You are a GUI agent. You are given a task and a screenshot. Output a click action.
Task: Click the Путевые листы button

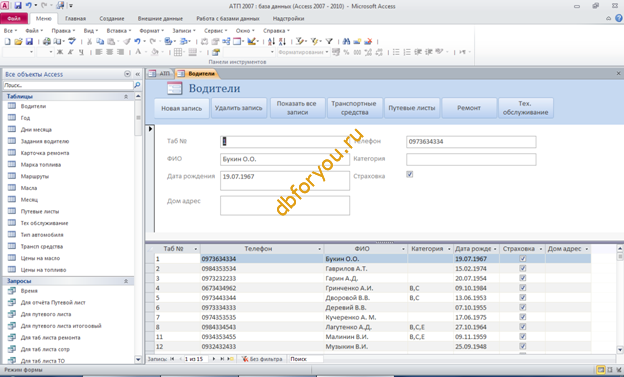click(412, 108)
